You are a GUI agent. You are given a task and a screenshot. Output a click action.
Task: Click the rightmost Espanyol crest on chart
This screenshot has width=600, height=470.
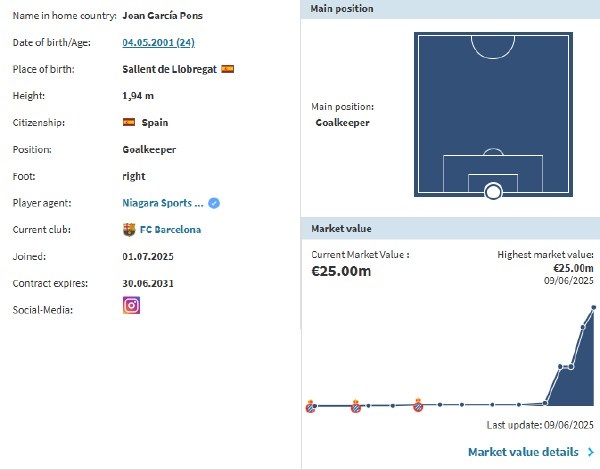click(418, 406)
